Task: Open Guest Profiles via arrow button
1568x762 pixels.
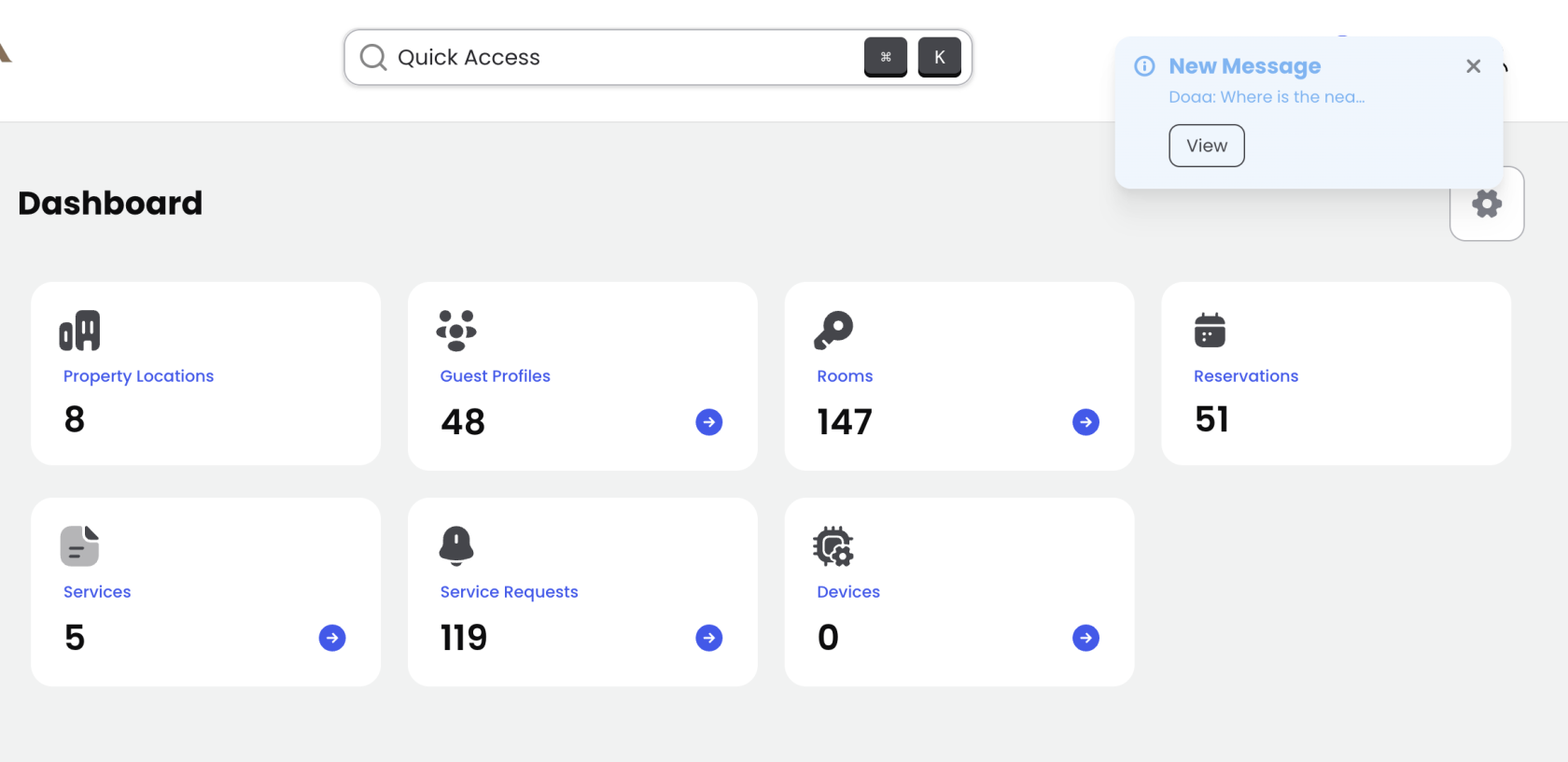Action: point(709,422)
